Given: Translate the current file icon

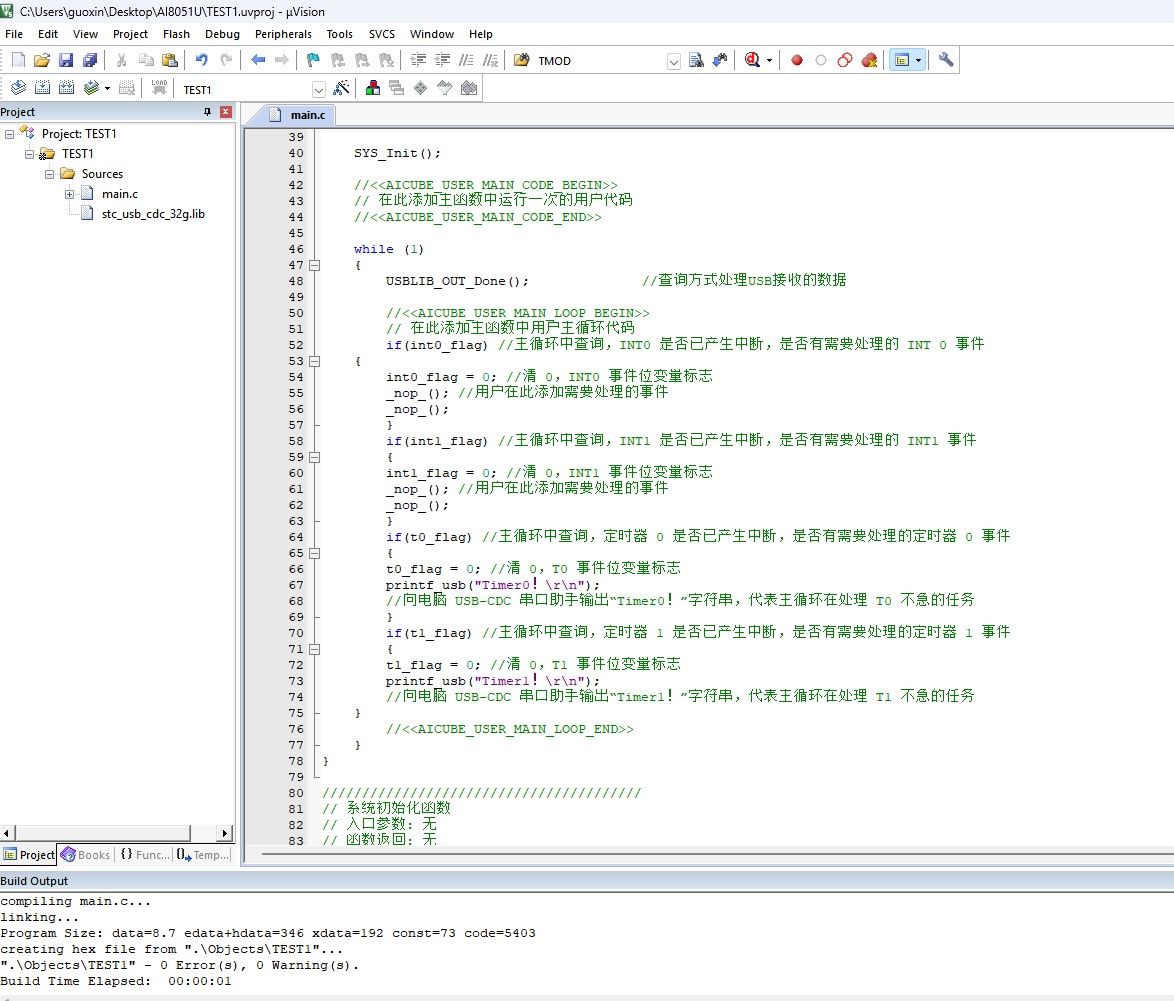Looking at the screenshot, I should tap(19, 88).
